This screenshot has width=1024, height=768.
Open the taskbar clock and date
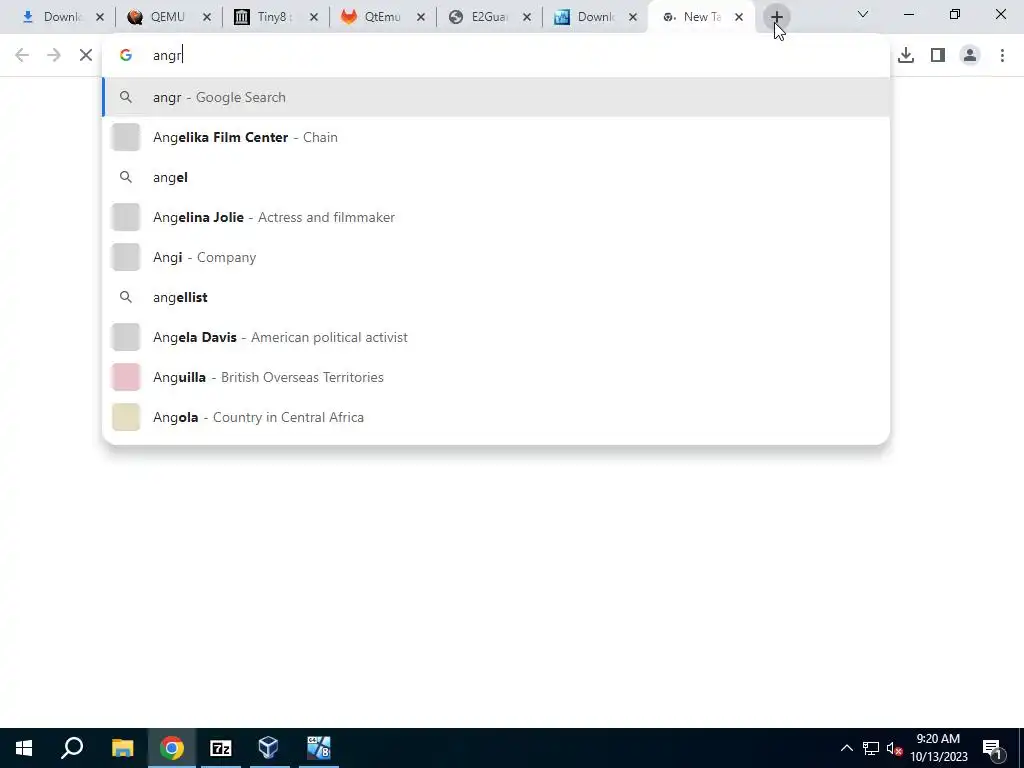tap(938, 748)
